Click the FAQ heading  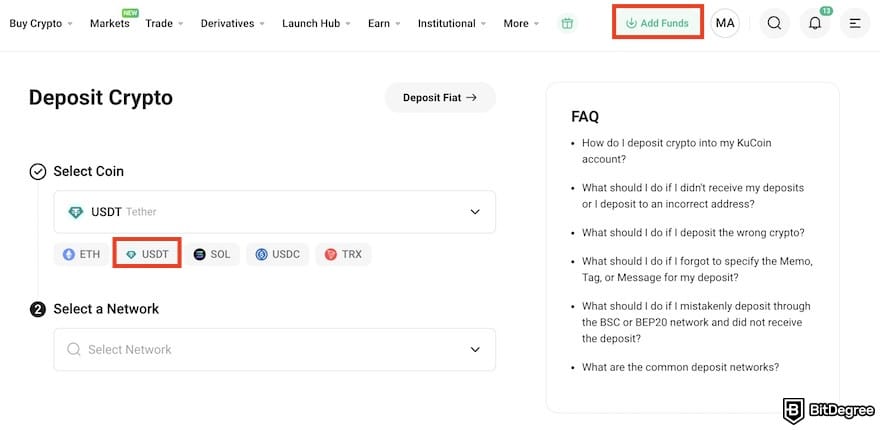585,117
